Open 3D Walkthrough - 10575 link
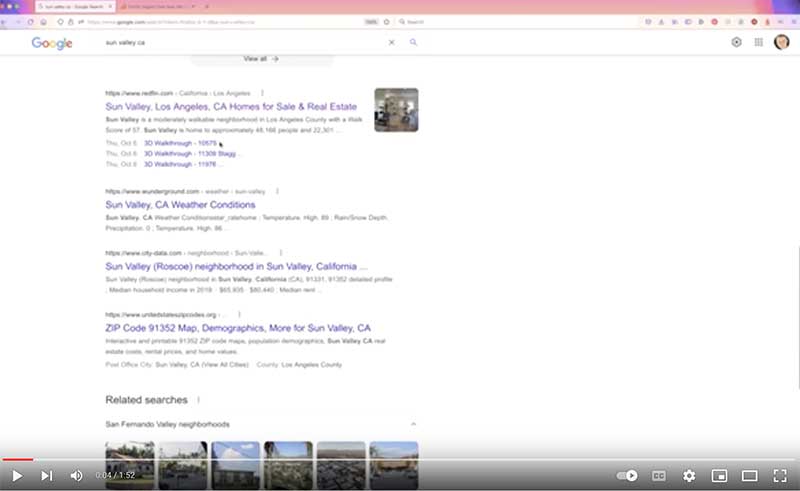 (180, 143)
